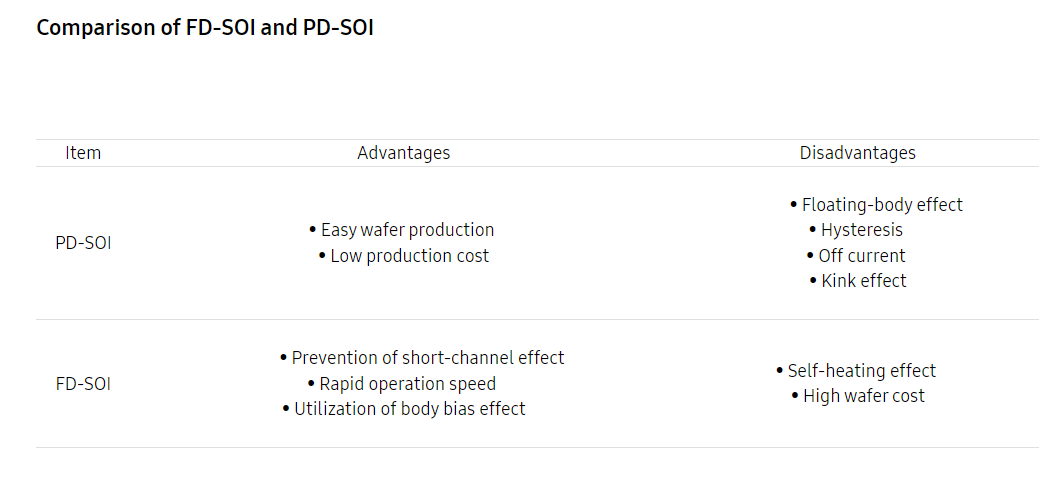Select 'Rapid operation speed' bullet text
Image resolution: width=1051 pixels, height=482 pixels.
(x=407, y=384)
